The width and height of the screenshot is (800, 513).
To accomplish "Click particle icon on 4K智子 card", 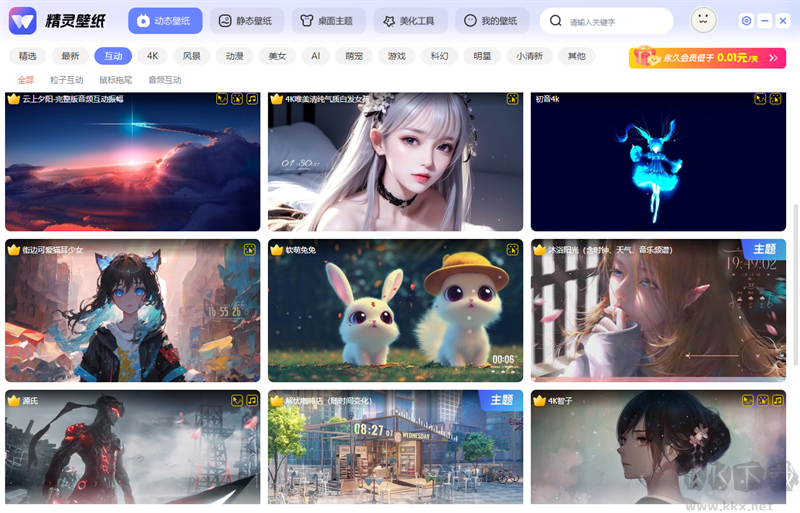I will tap(763, 400).
